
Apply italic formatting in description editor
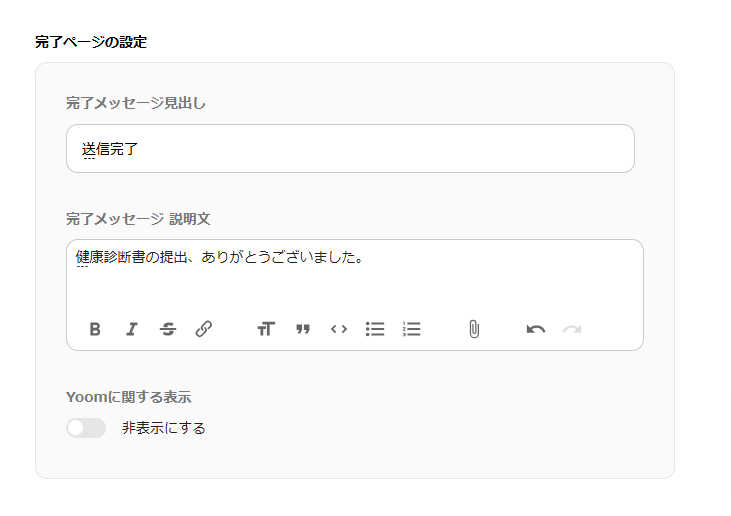(x=132, y=329)
